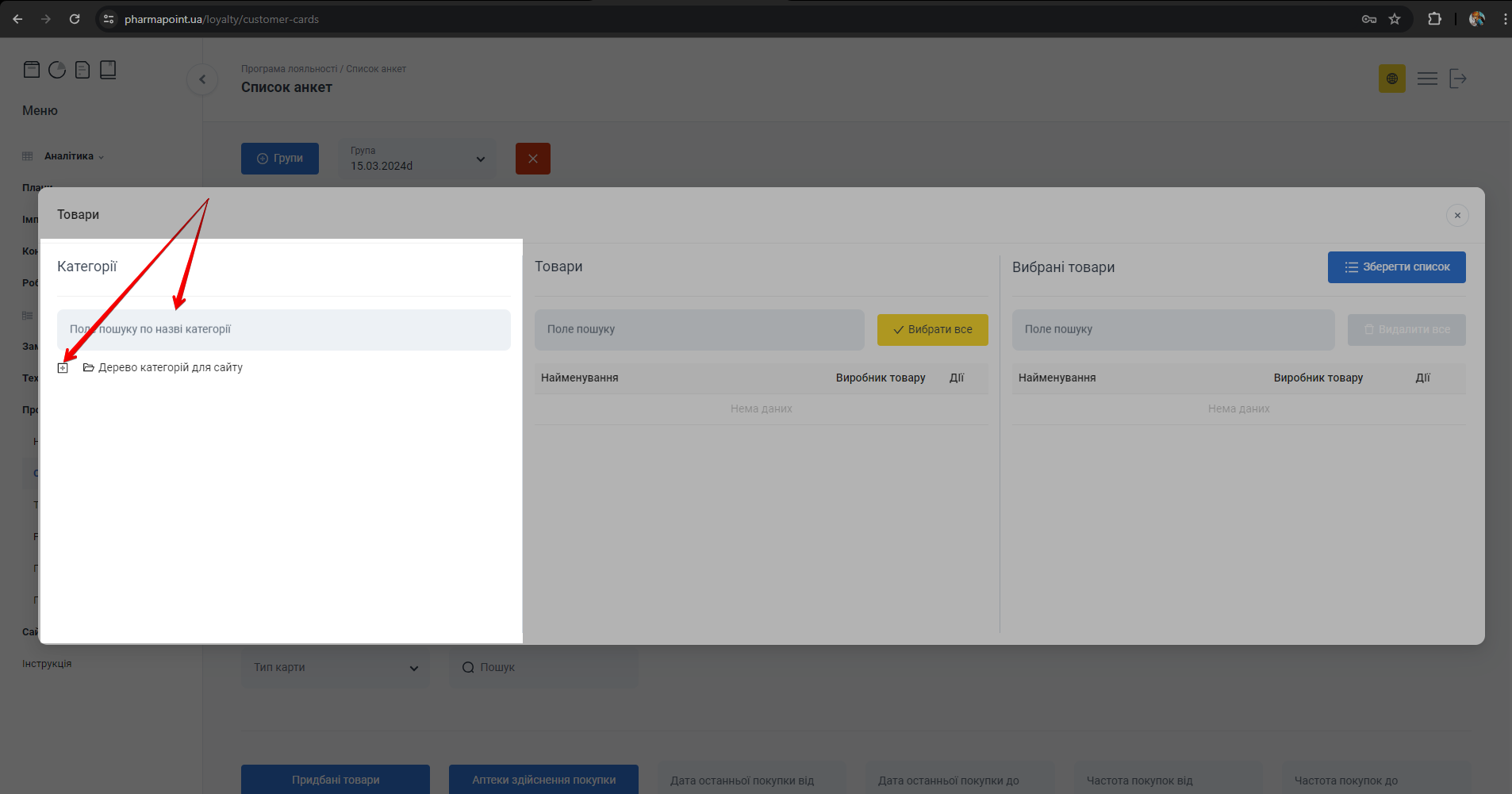The image size is (1512, 794).
Task: Click the Вибрані товари search field
Action: [x=1172, y=329]
